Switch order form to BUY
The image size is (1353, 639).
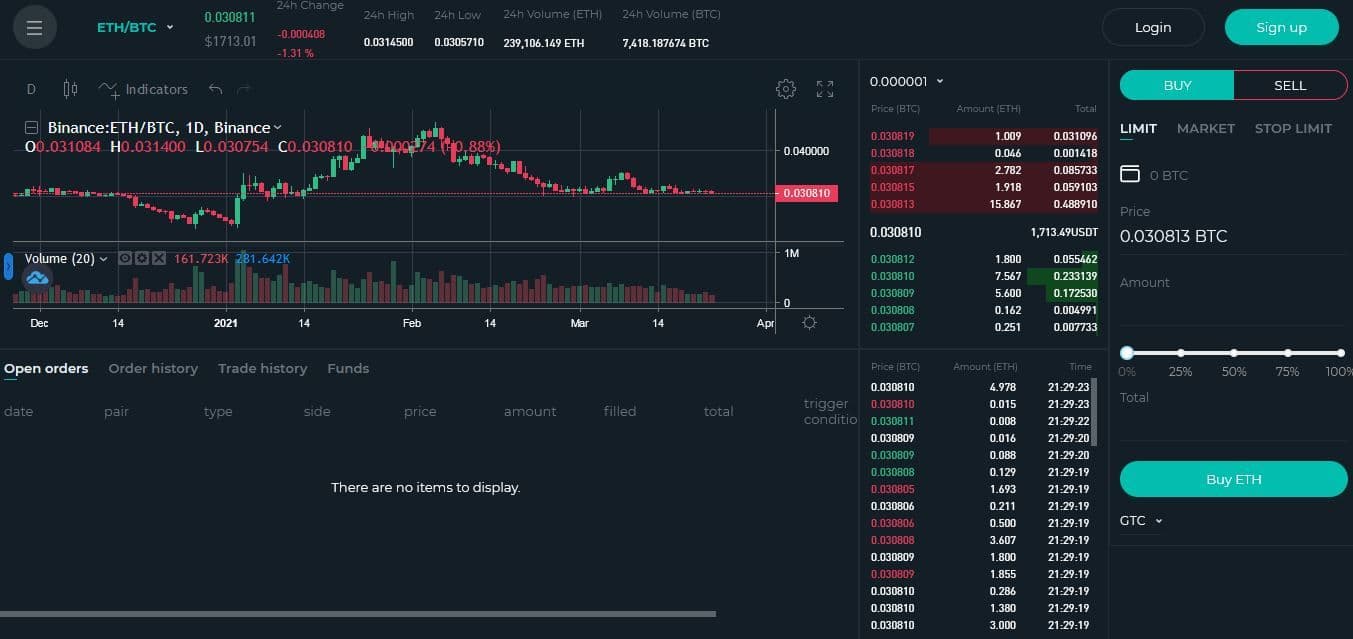pos(1177,85)
